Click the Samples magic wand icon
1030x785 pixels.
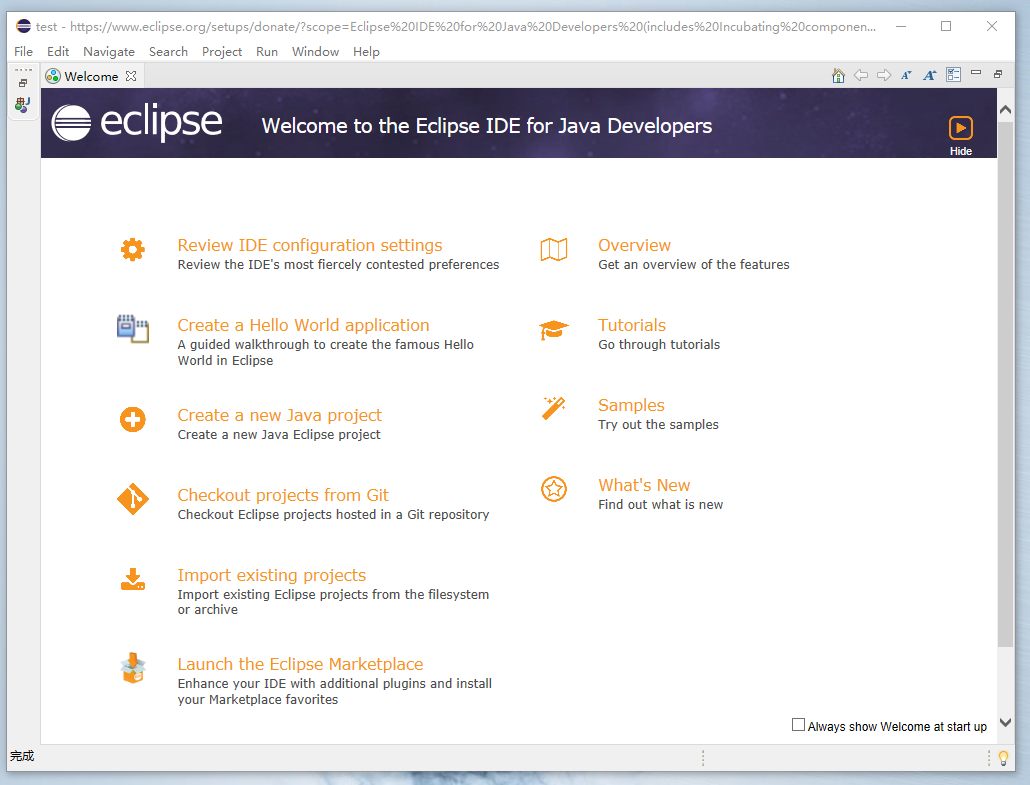click(x=554, y=408)
